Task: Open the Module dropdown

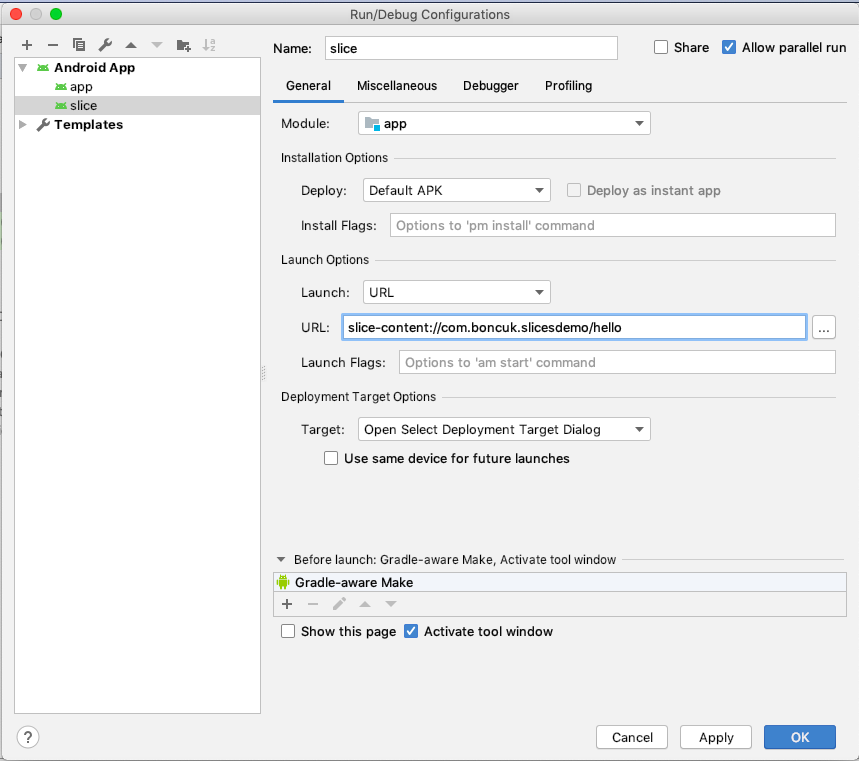Action: (504, 123)
